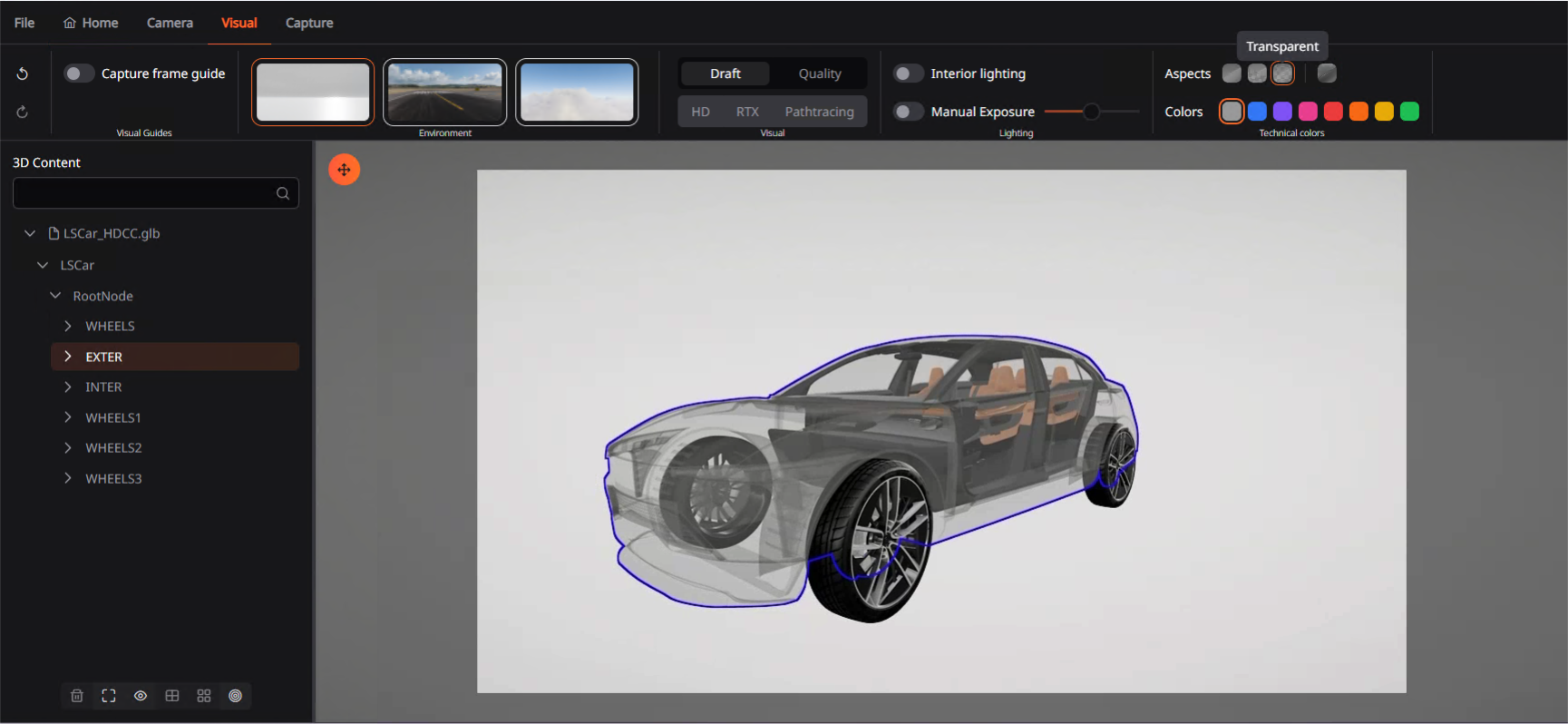
Task: Click the undo arrow icon
Action: (23, 73)
